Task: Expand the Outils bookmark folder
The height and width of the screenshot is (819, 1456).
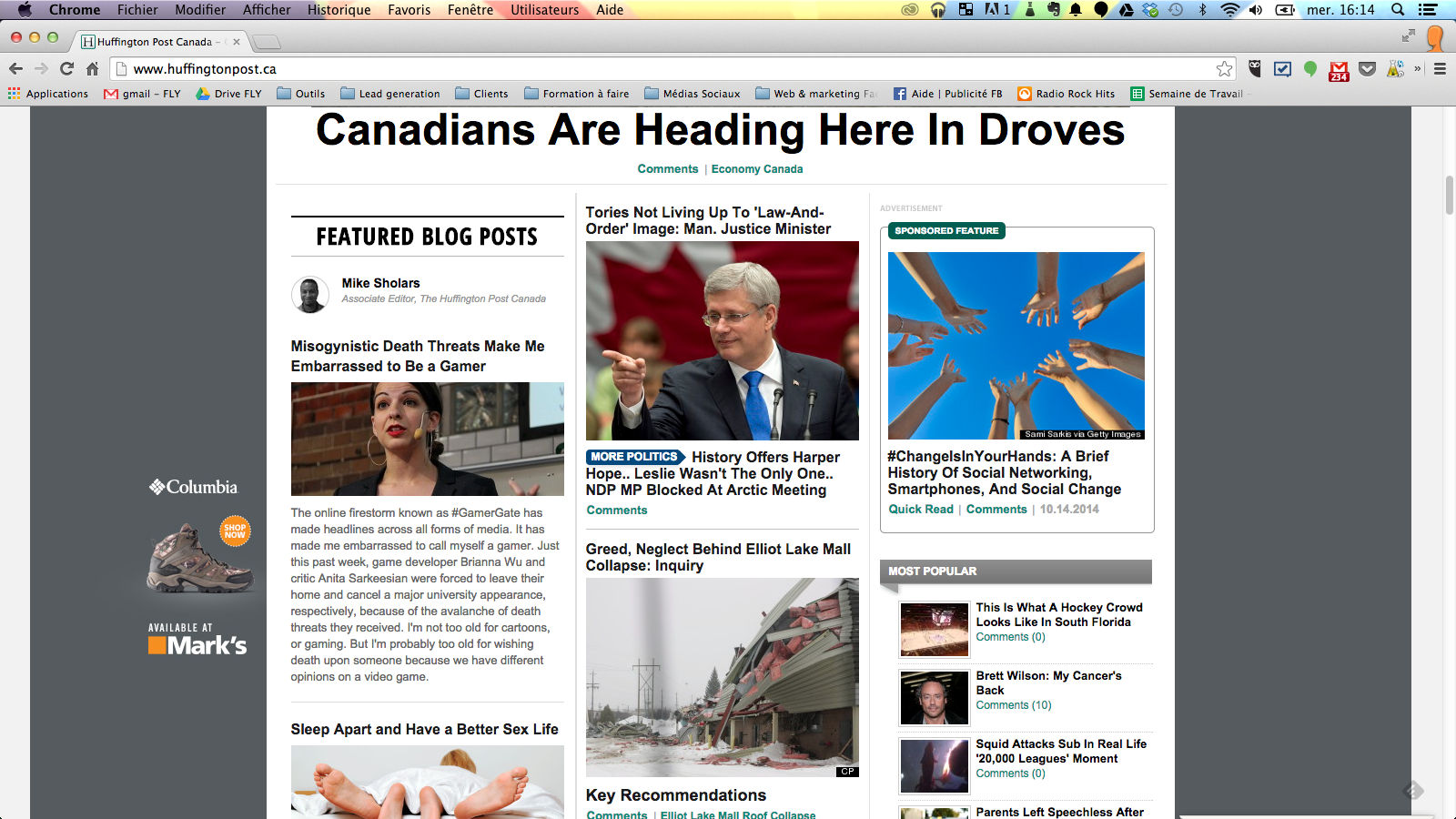Action: pyautogui.click(x=301, y=94)
